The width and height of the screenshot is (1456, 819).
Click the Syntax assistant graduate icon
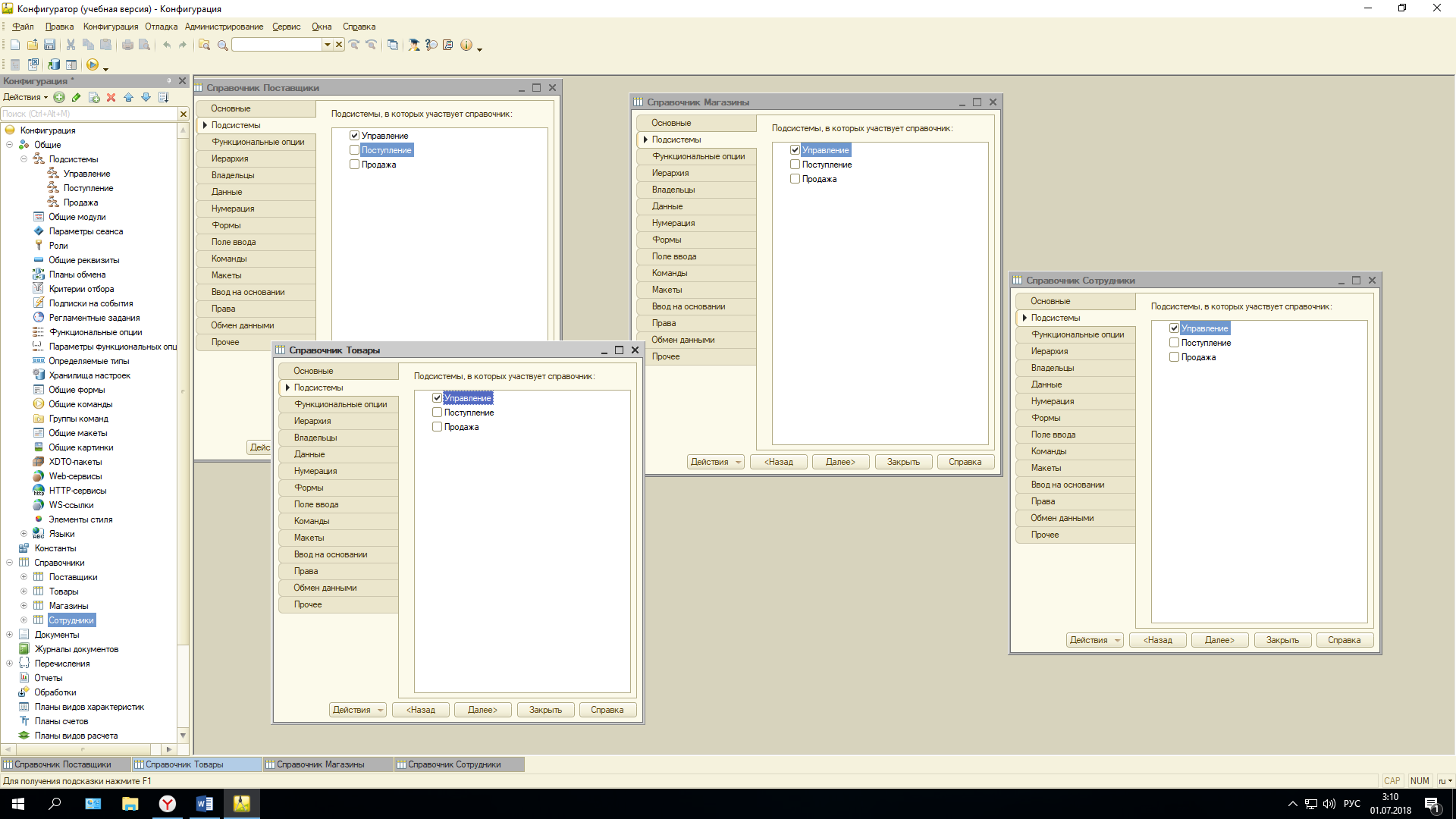point(414,45)
